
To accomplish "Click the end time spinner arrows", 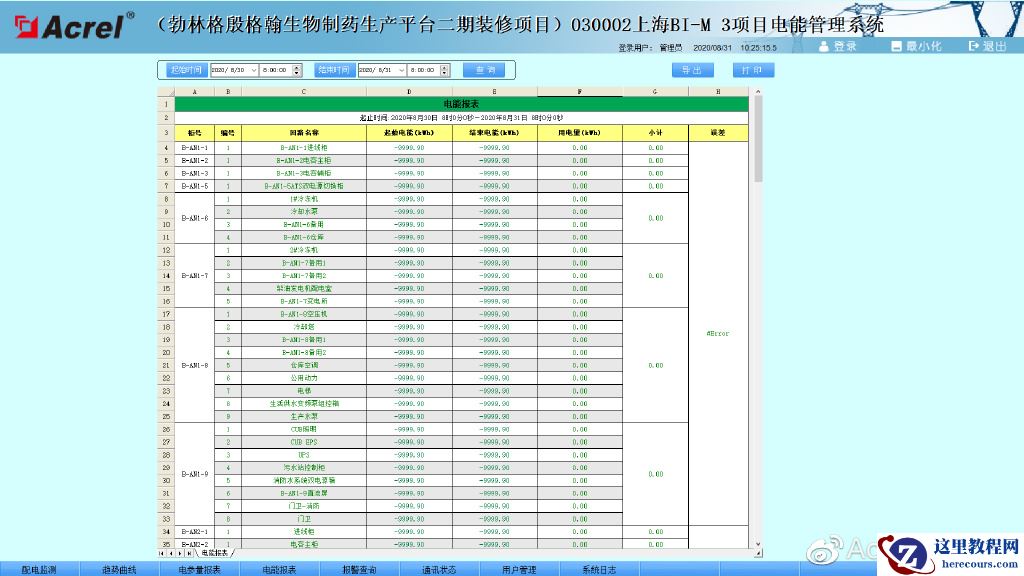I will click(x=445, y=70).
